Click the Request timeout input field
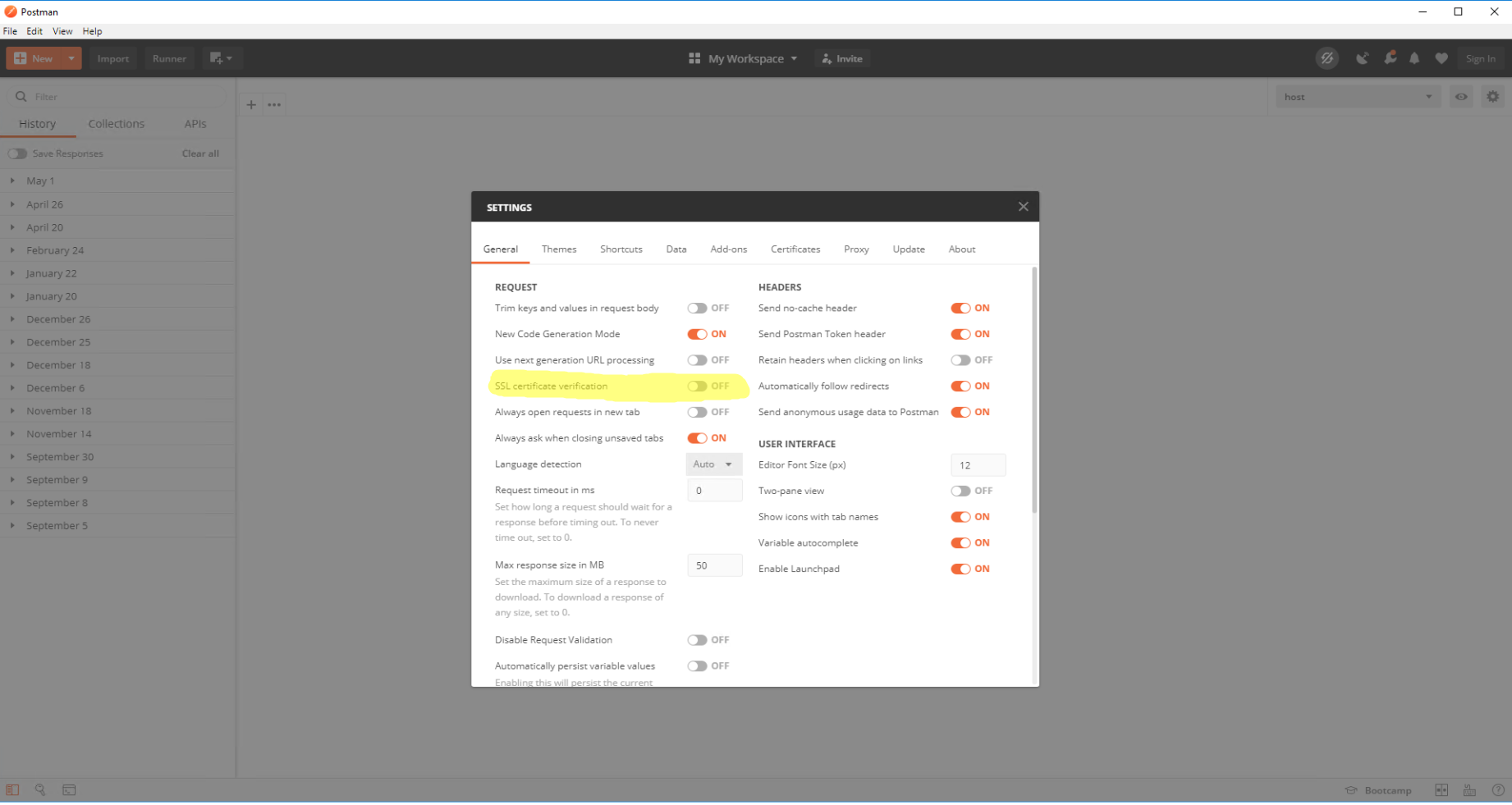Image resolution: width=1512 pixels, height=805 pixels. point(714,491)
